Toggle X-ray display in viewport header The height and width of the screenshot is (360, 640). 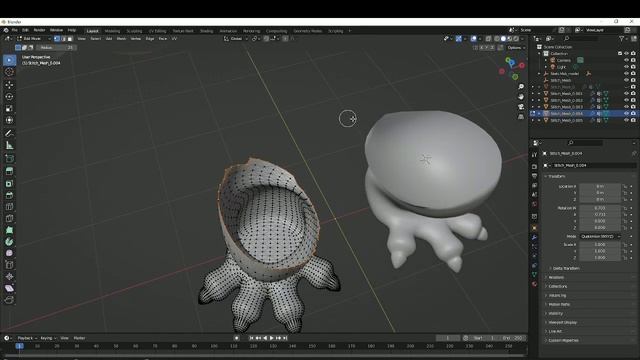pos(488,38)
